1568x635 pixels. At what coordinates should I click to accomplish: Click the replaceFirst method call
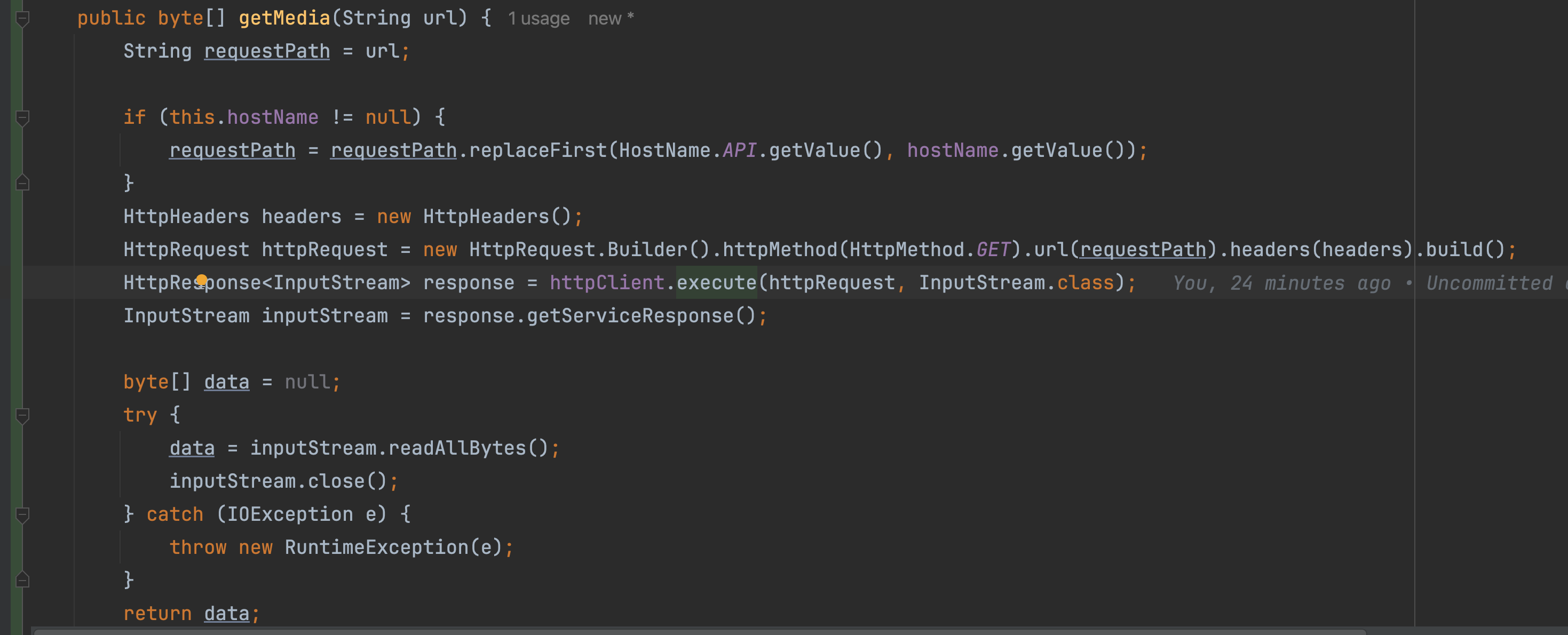click(x=537, y=150)
